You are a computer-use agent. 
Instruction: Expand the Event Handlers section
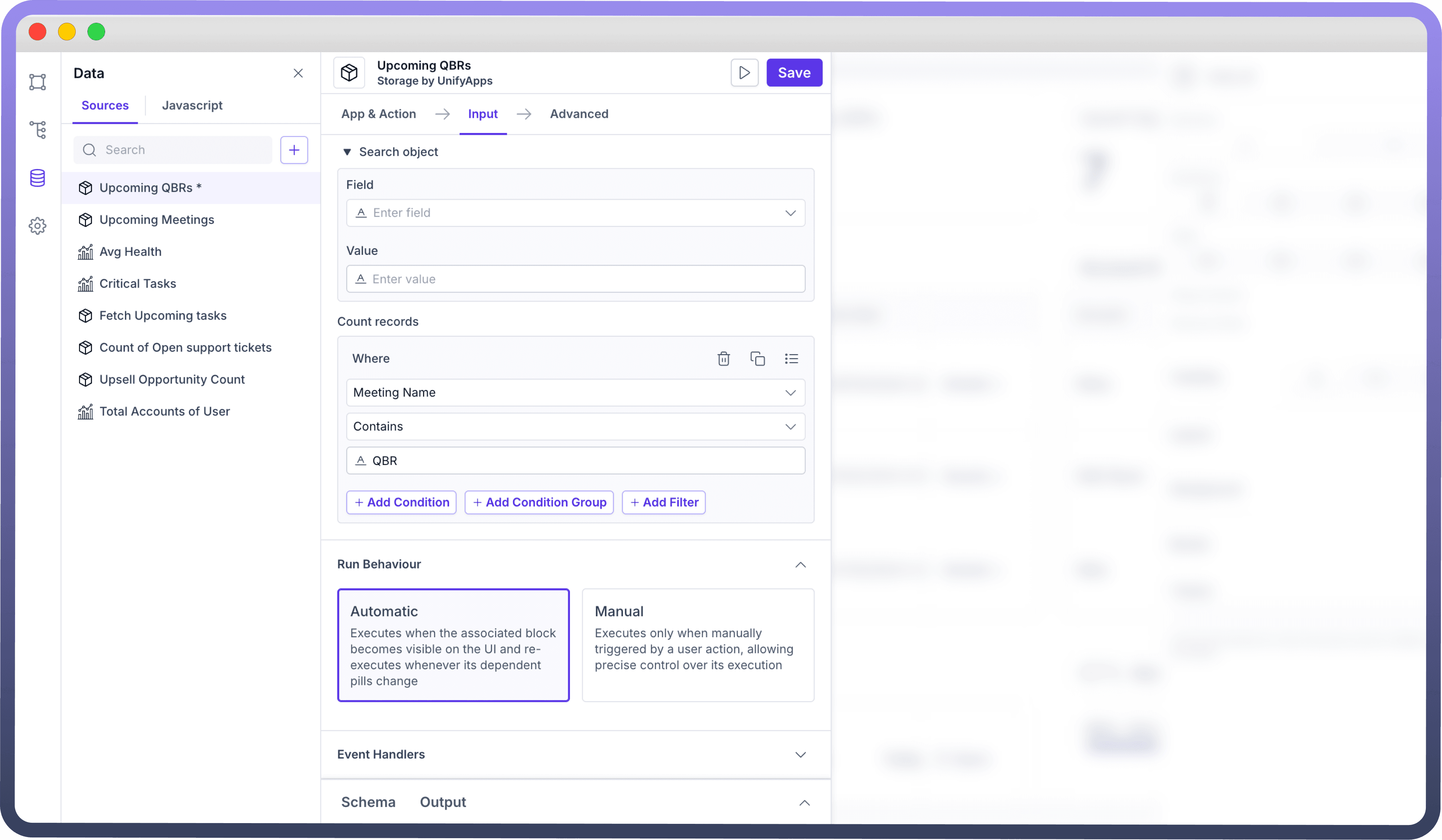point(800,754)
